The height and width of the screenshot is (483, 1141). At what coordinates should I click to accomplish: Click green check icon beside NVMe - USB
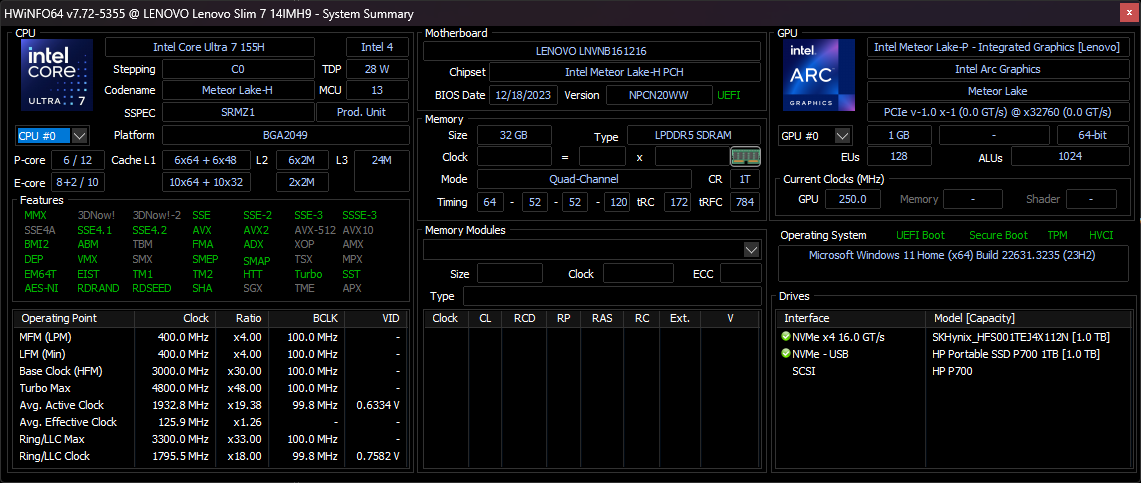(786, 354)
